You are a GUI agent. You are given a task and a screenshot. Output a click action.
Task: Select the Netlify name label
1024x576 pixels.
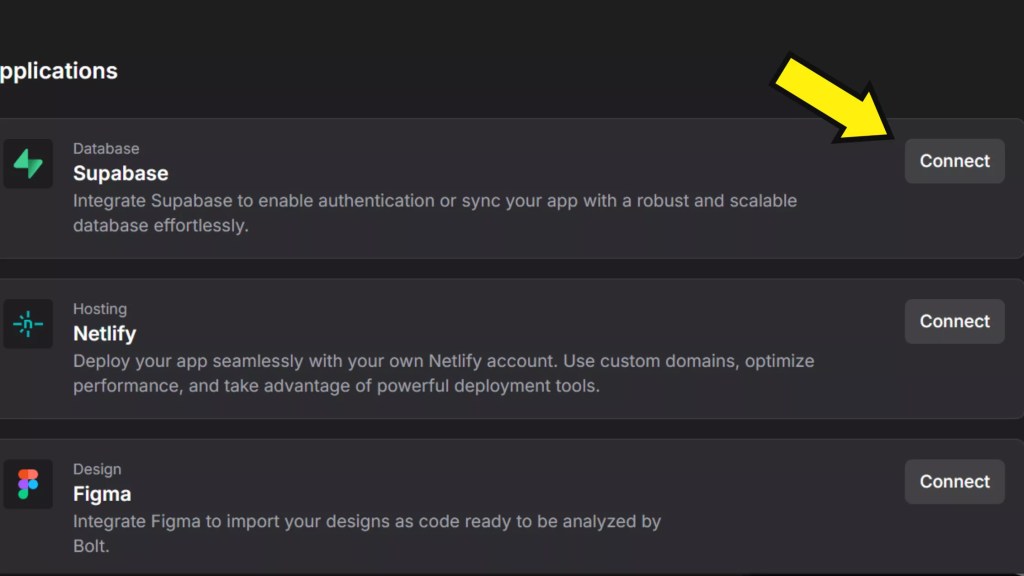point(104,333)
